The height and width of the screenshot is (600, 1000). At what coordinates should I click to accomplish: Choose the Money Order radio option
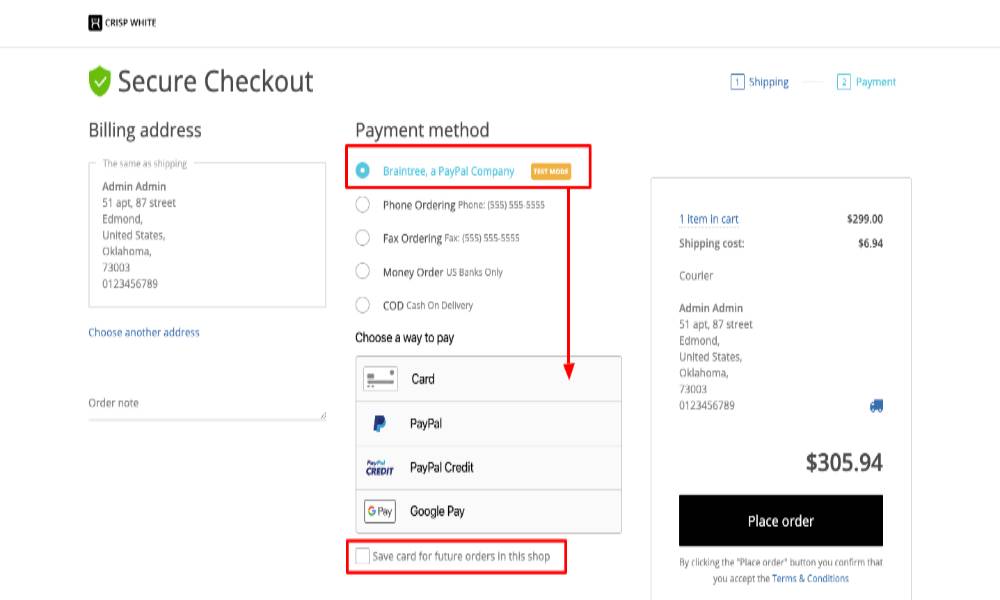coord(363,272)
